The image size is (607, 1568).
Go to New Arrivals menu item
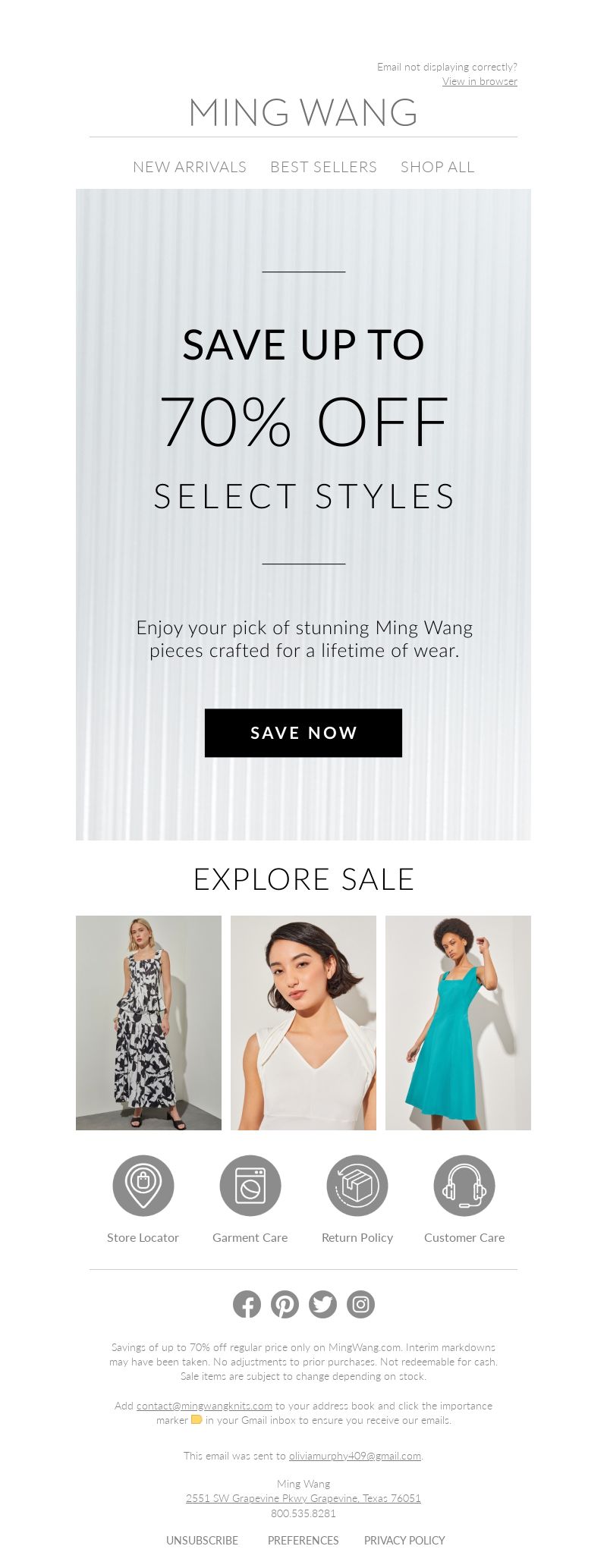coord(190,167)
